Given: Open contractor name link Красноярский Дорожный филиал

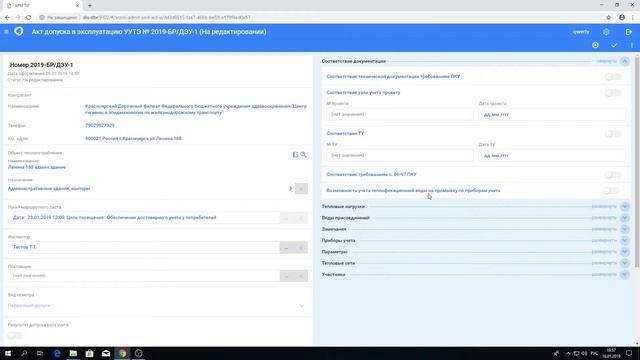Looking at the screenshot, I should [x=196, y=109].
